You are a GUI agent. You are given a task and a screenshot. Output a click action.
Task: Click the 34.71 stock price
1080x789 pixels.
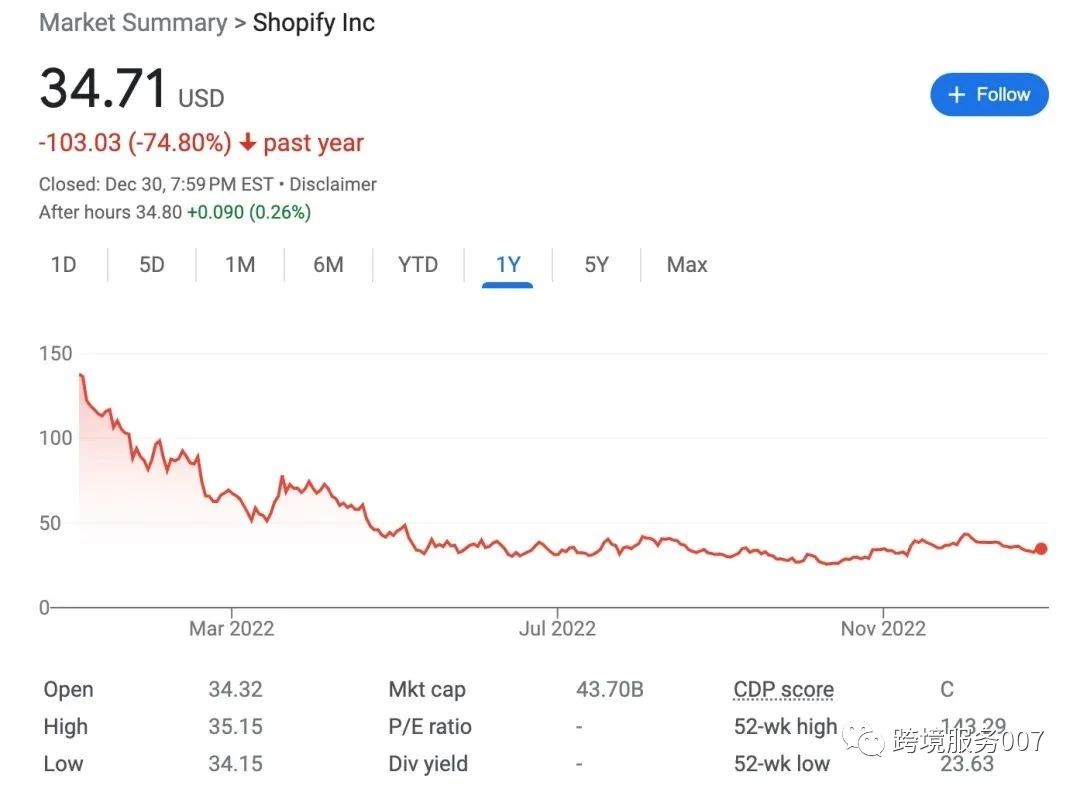[103, 89]
